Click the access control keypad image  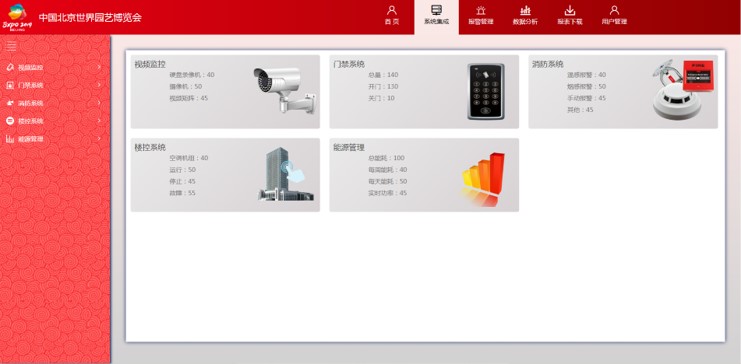point(486,92)
